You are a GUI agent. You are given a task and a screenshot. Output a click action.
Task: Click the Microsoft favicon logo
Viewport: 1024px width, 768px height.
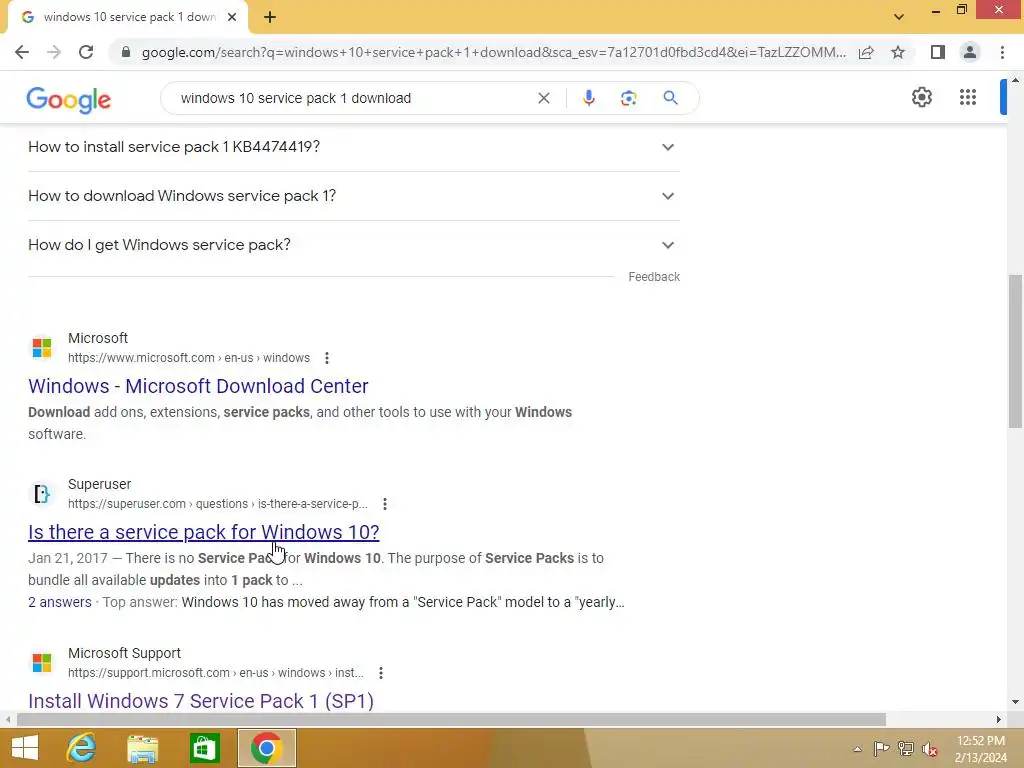click(42, 347)
